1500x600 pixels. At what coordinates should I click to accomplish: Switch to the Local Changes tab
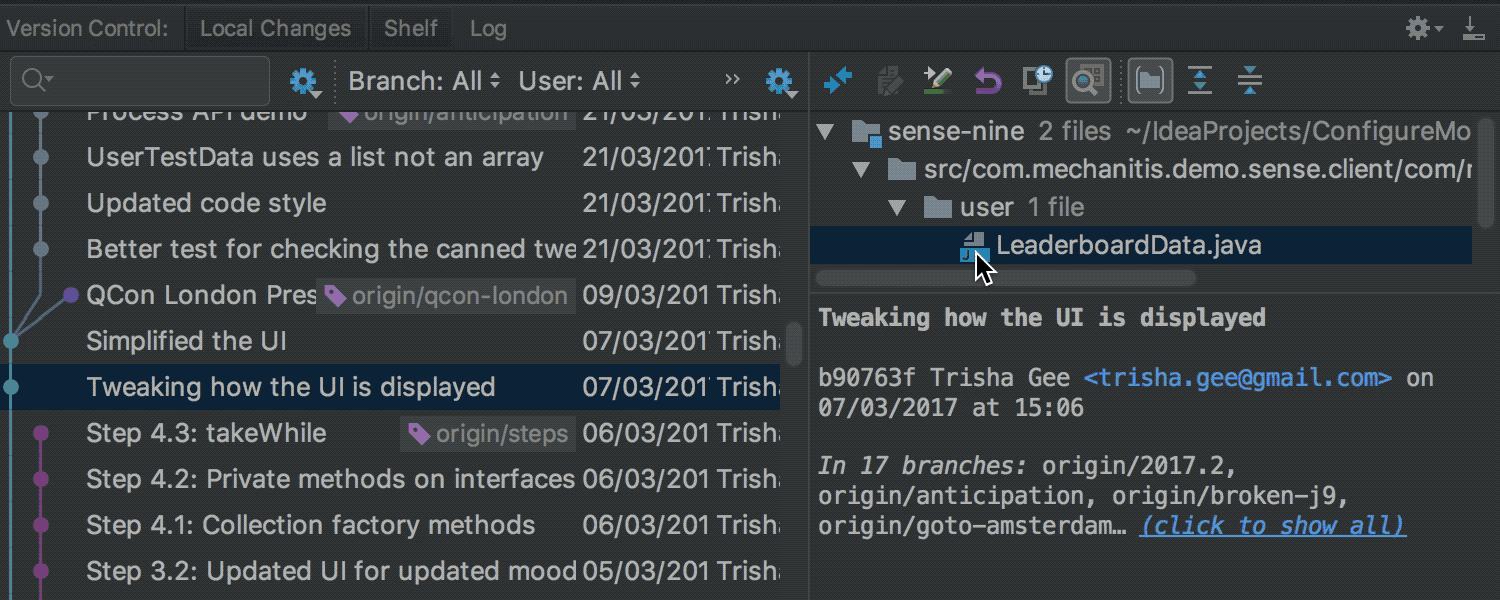[276, 28]
